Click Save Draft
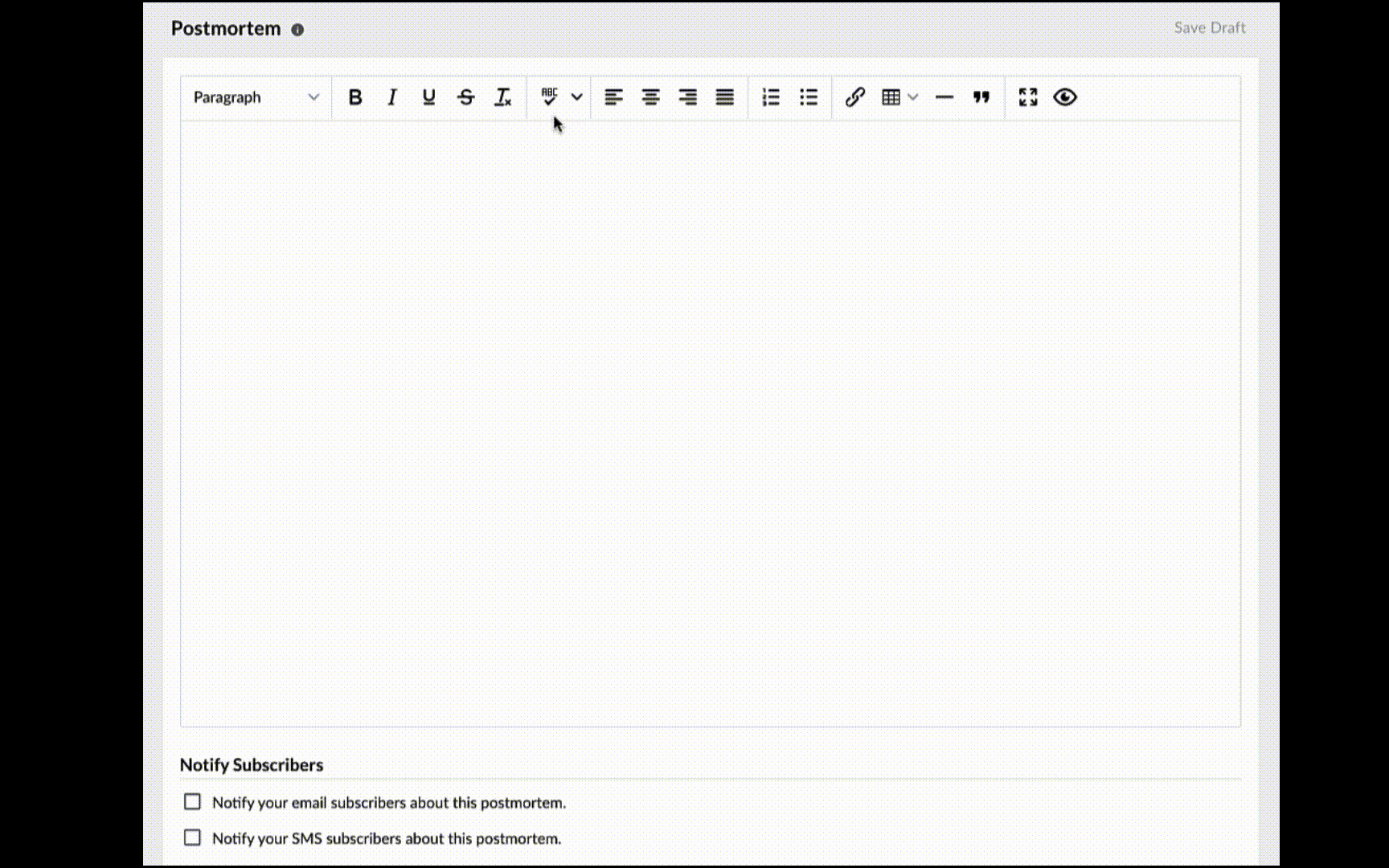 pyautogui.click(x=1209, y=28)
